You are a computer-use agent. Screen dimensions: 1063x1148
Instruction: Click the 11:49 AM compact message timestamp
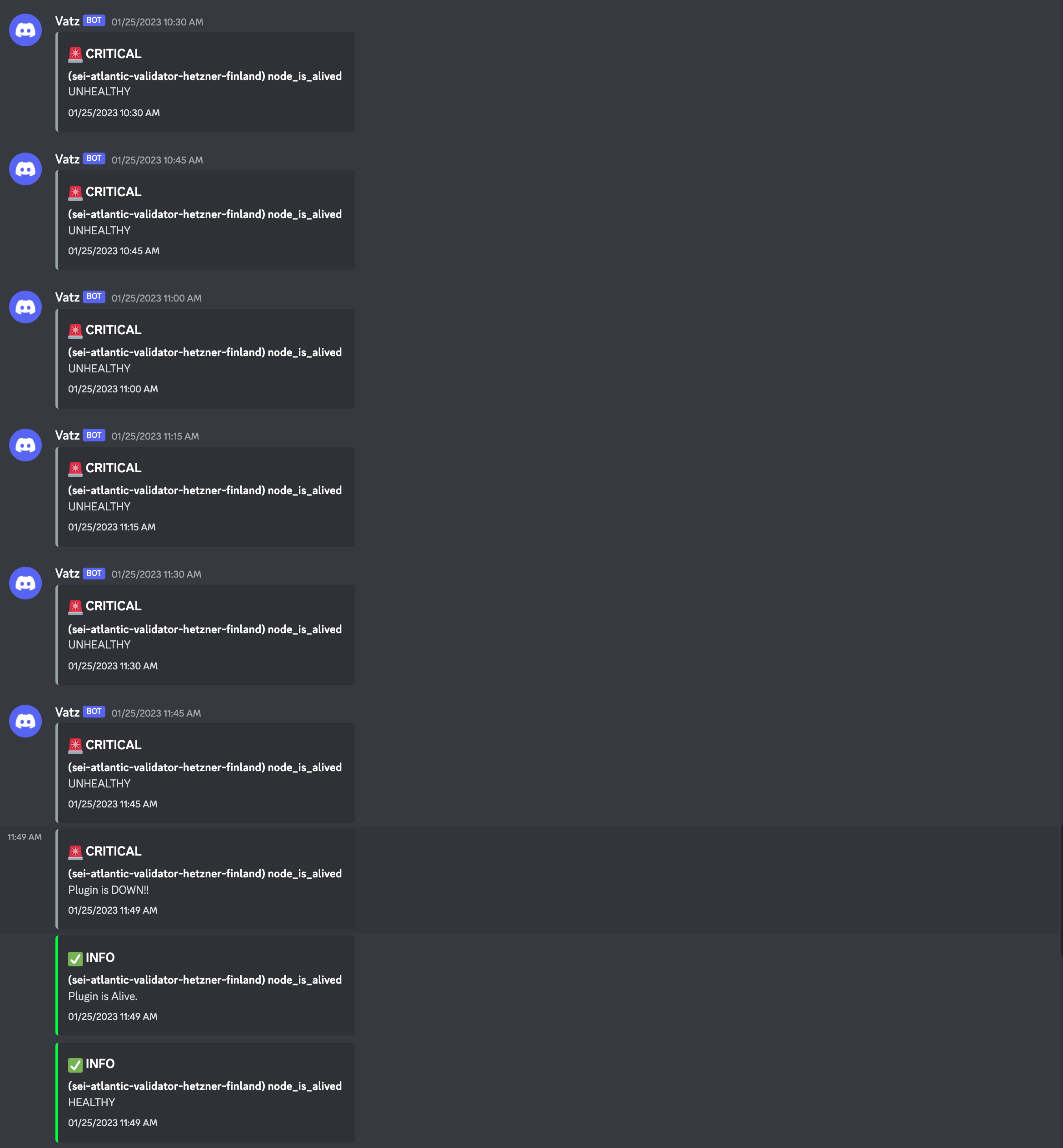point(25,837)
